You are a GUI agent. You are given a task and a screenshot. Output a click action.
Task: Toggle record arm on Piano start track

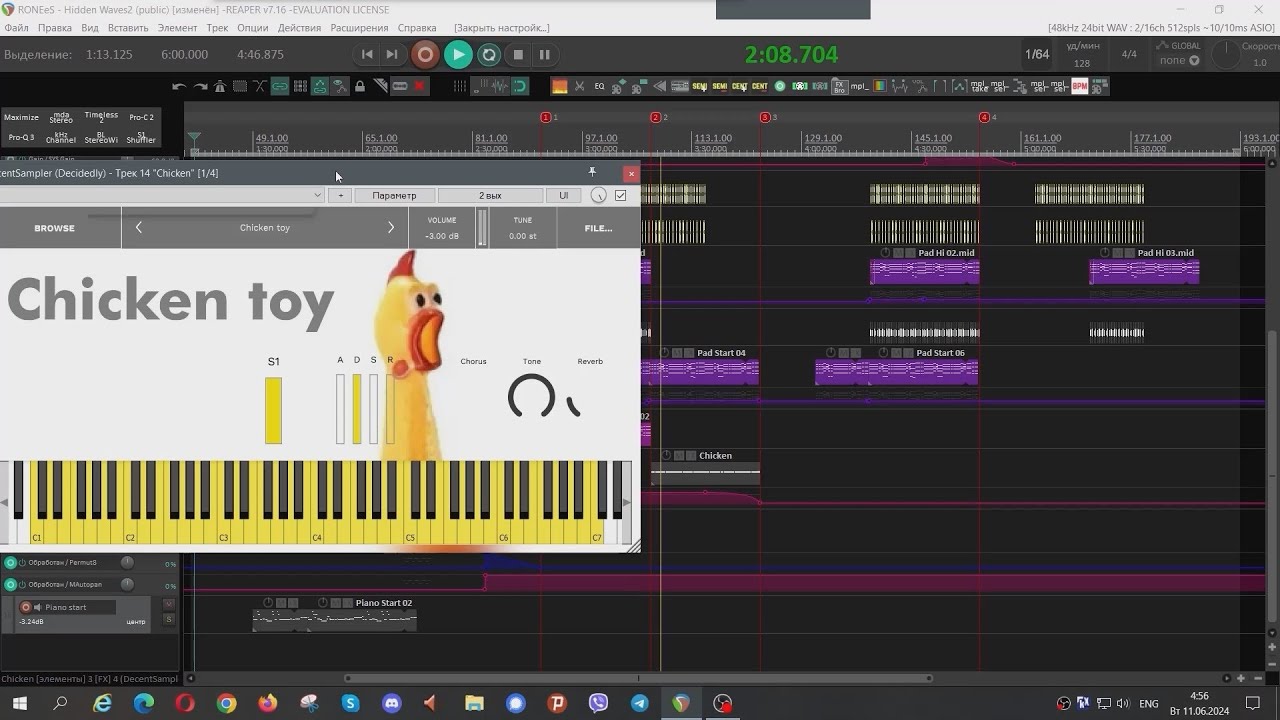coord(26,607)
